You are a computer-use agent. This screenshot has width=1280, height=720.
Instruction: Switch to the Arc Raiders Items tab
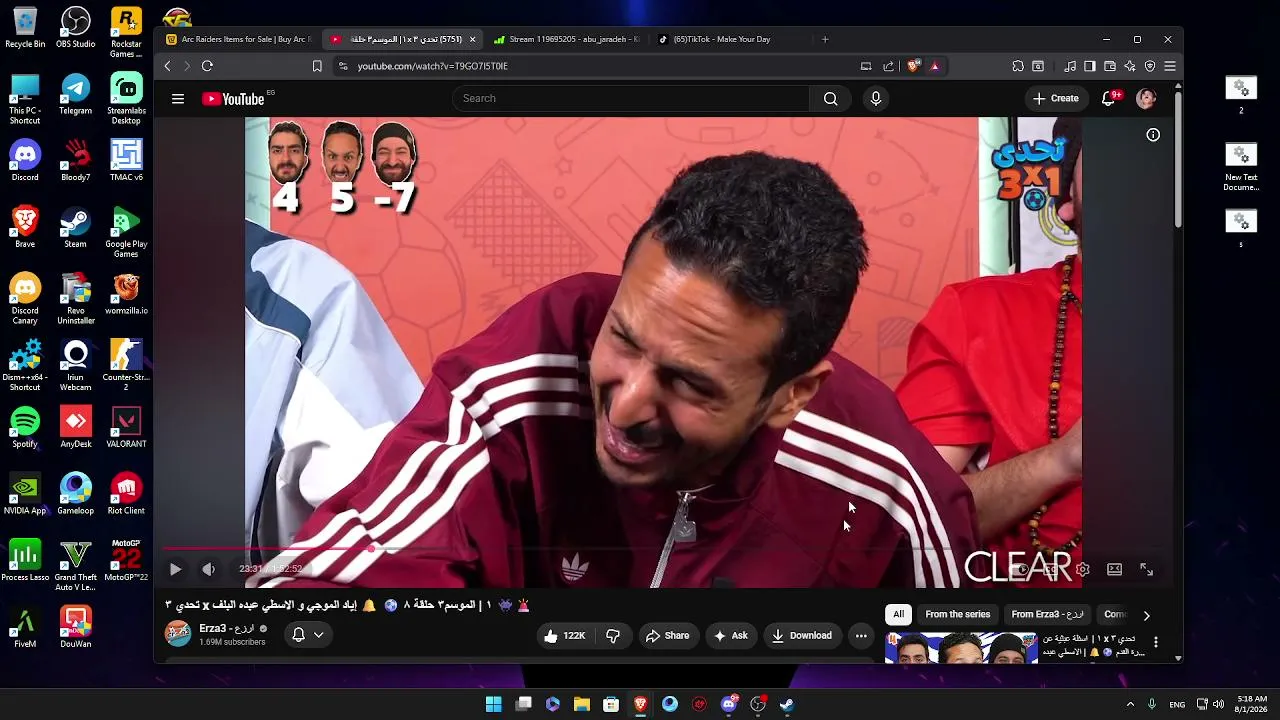pyautogui.click(x=238, y=40)
